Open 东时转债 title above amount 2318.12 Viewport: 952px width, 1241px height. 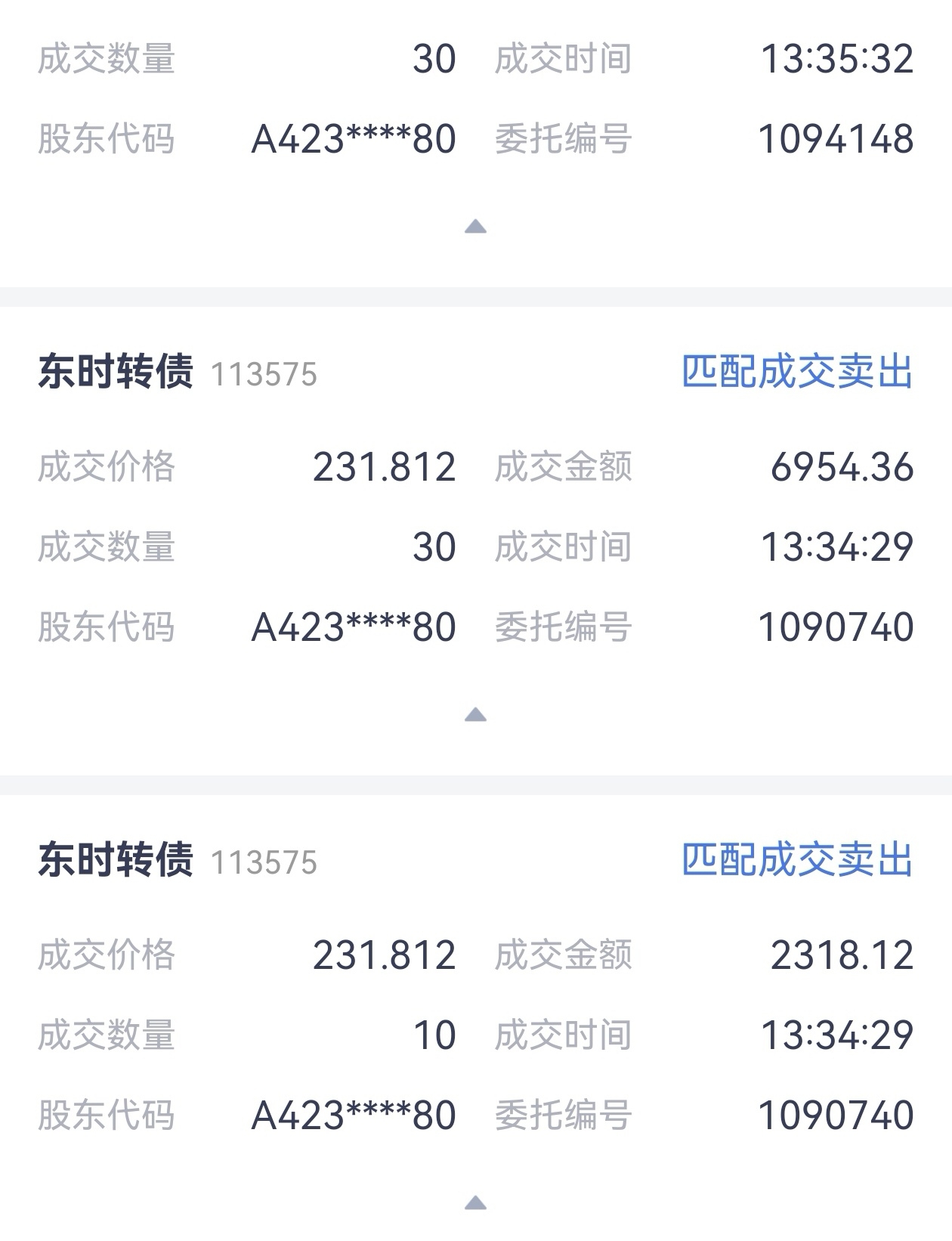116,860
